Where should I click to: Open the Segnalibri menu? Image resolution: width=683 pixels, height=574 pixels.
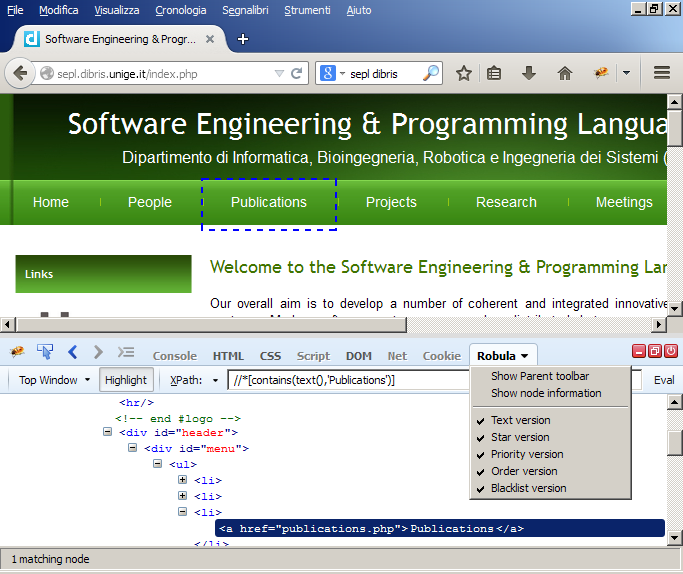245,10
